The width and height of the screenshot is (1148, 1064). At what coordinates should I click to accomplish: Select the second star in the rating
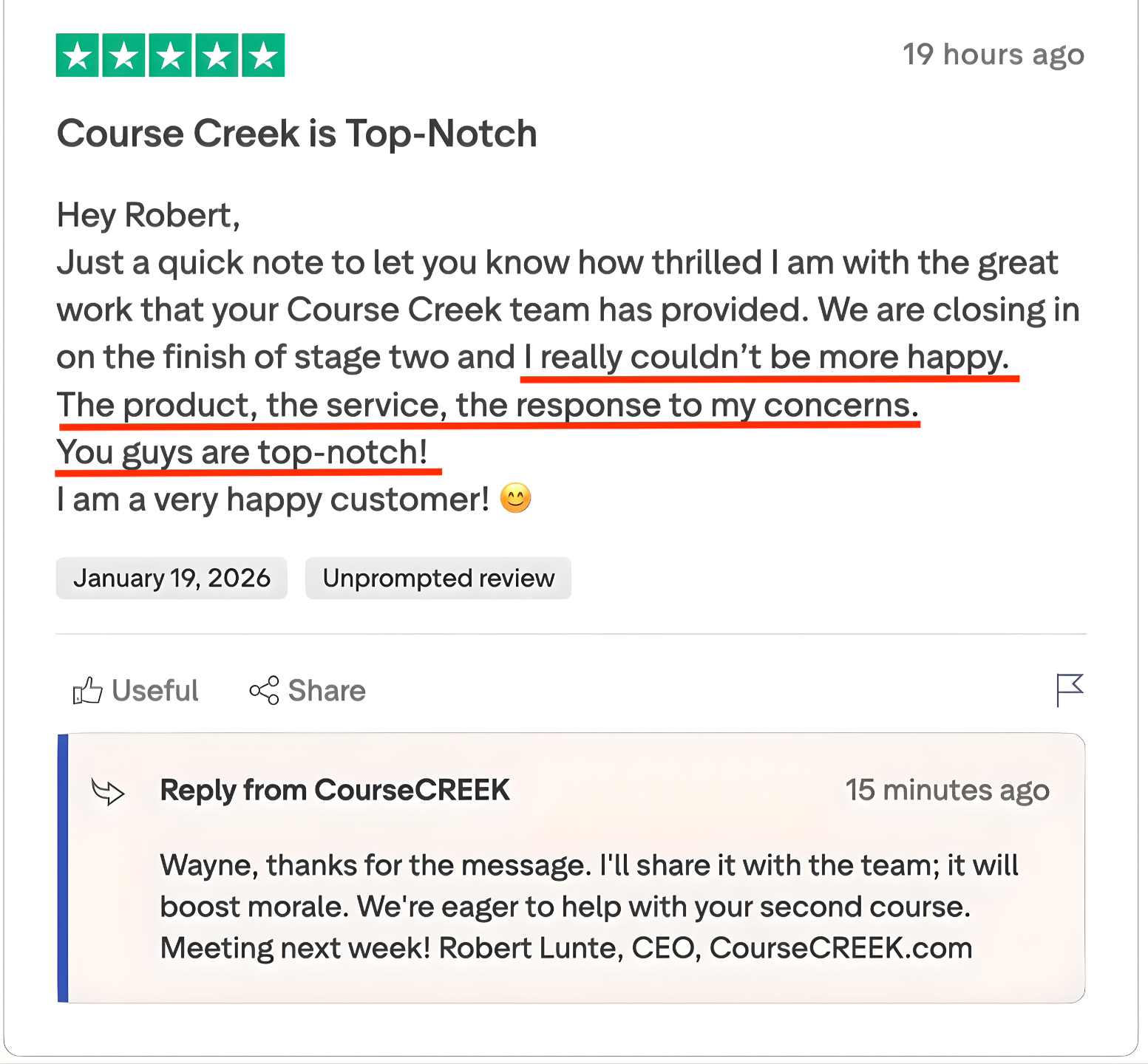point(125,55)
